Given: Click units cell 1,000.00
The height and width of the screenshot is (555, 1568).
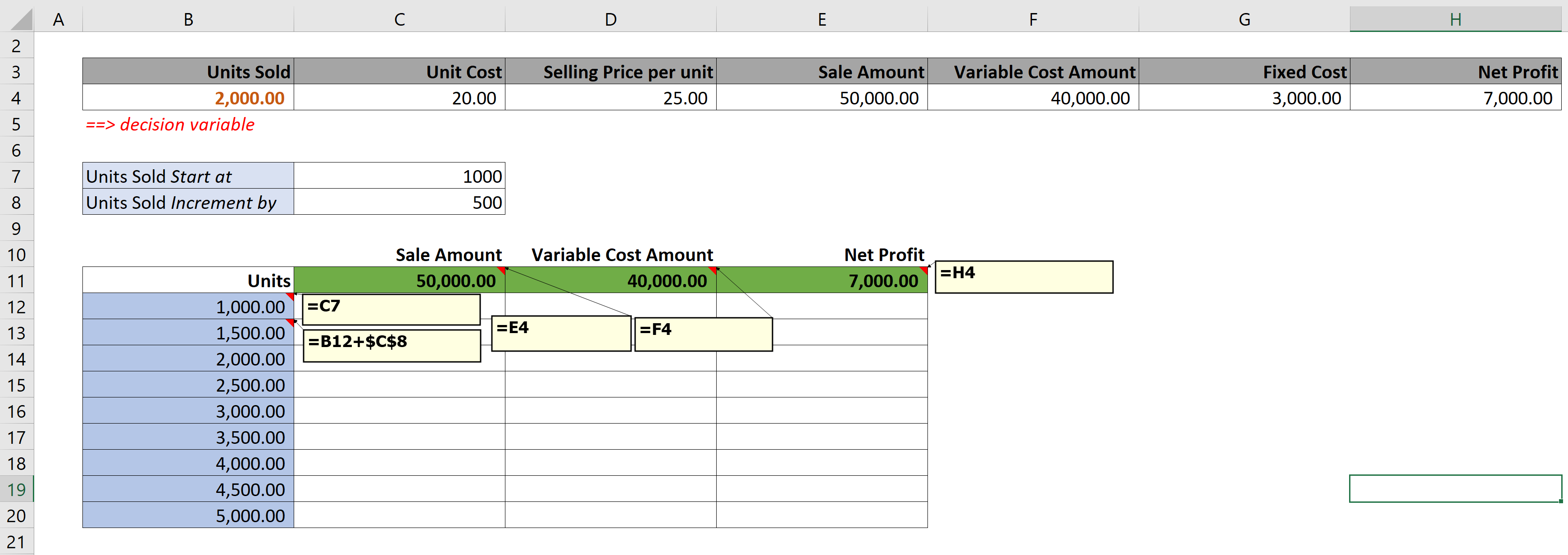Looking at the screenshot, I should coord(188,307).
